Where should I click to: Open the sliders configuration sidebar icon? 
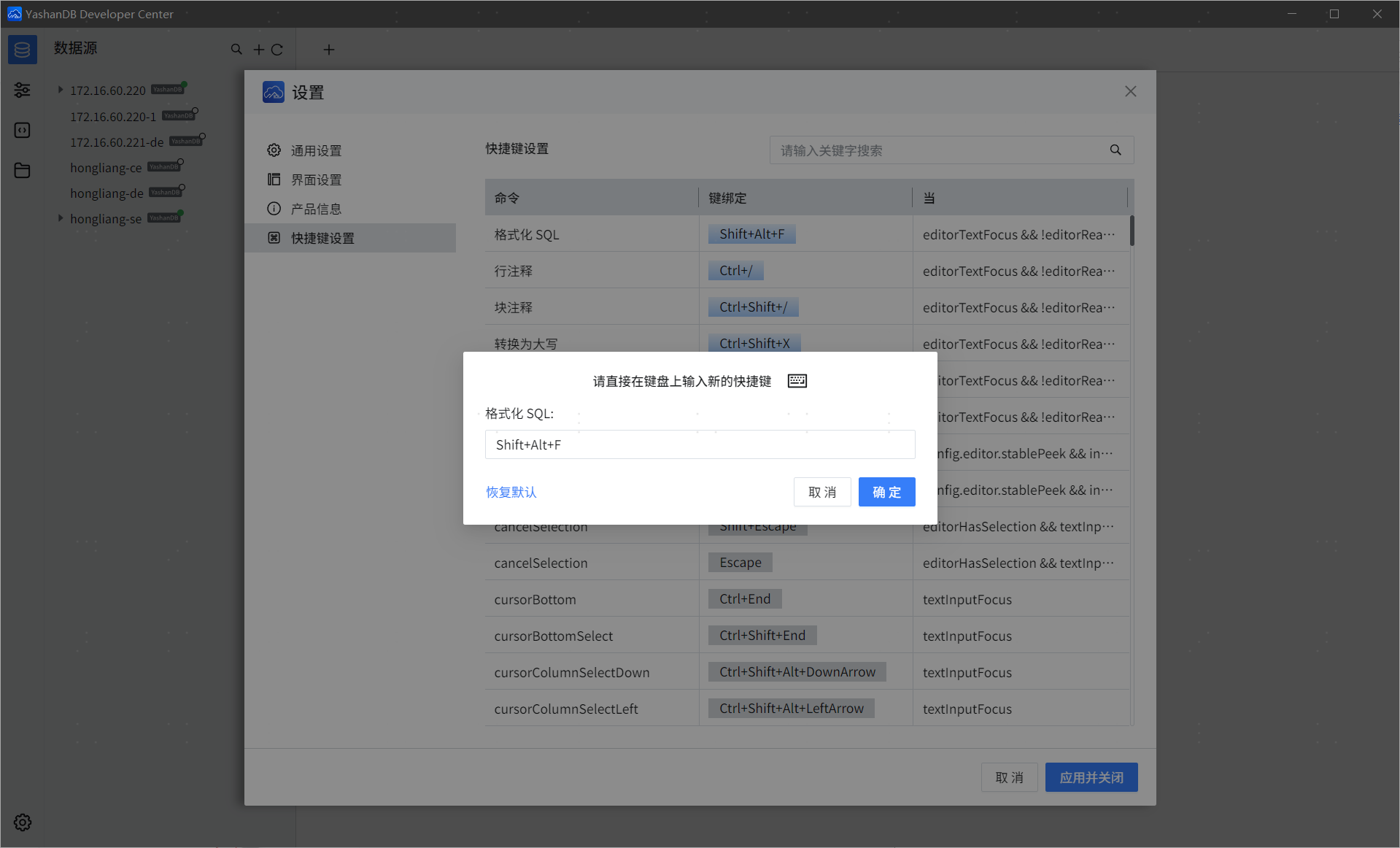pos(22,90)
